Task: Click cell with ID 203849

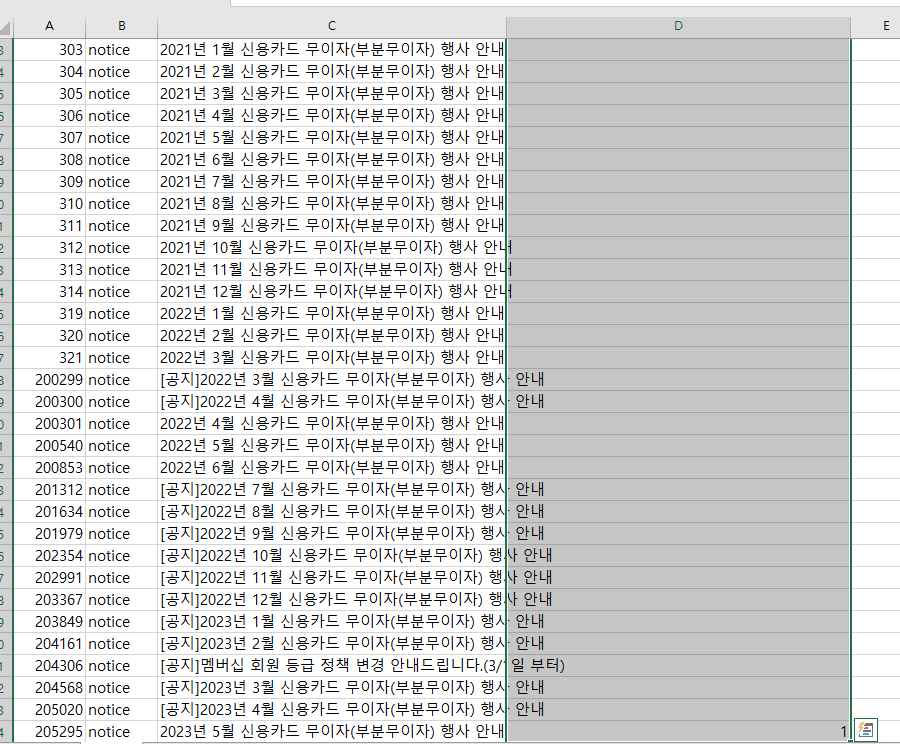Action: (49, 622)
